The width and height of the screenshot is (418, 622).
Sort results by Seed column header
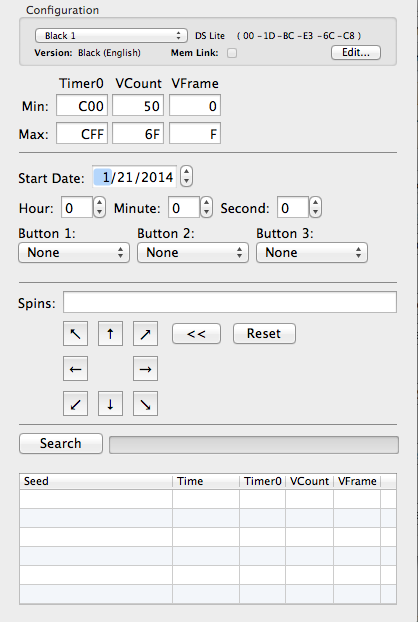click(x=96, y=481)
